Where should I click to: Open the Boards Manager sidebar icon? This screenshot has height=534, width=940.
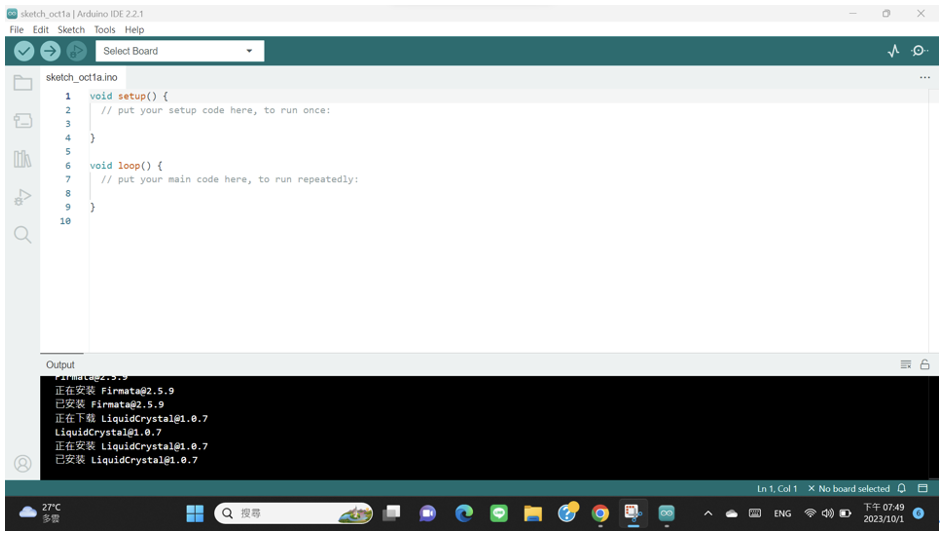coord(23,120)
